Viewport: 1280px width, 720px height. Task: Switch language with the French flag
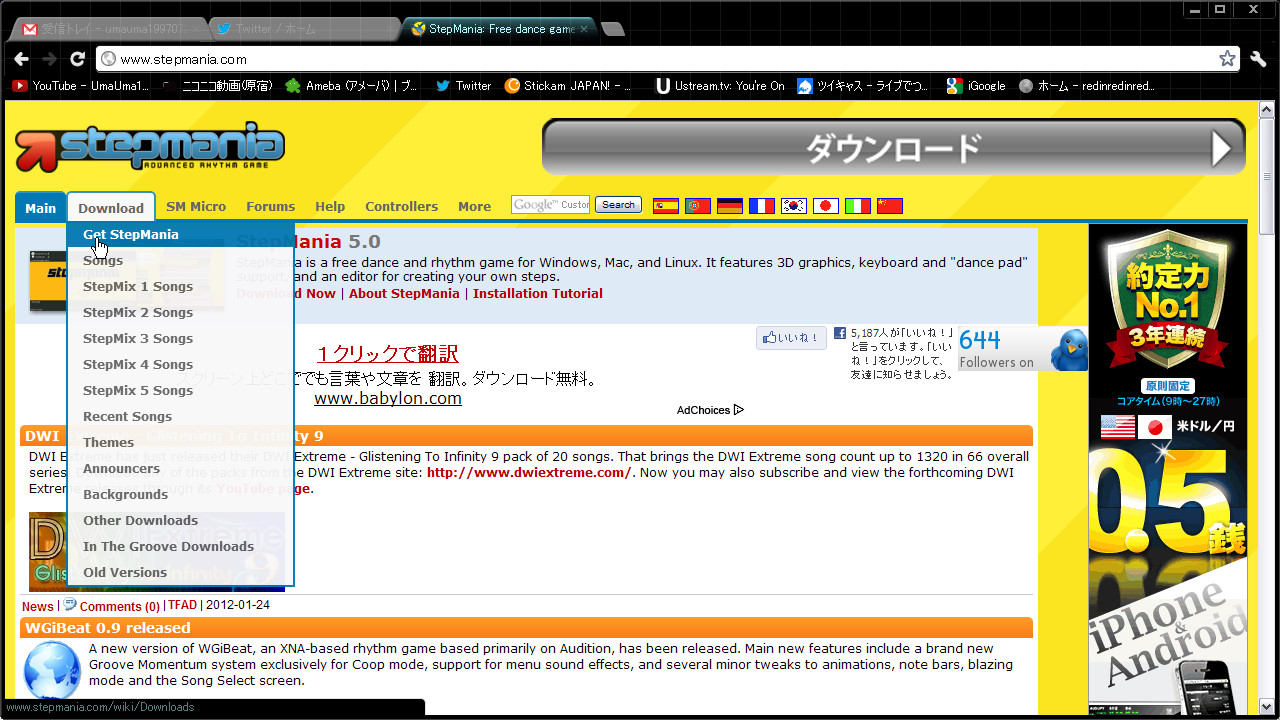click(x=762, y=206)
